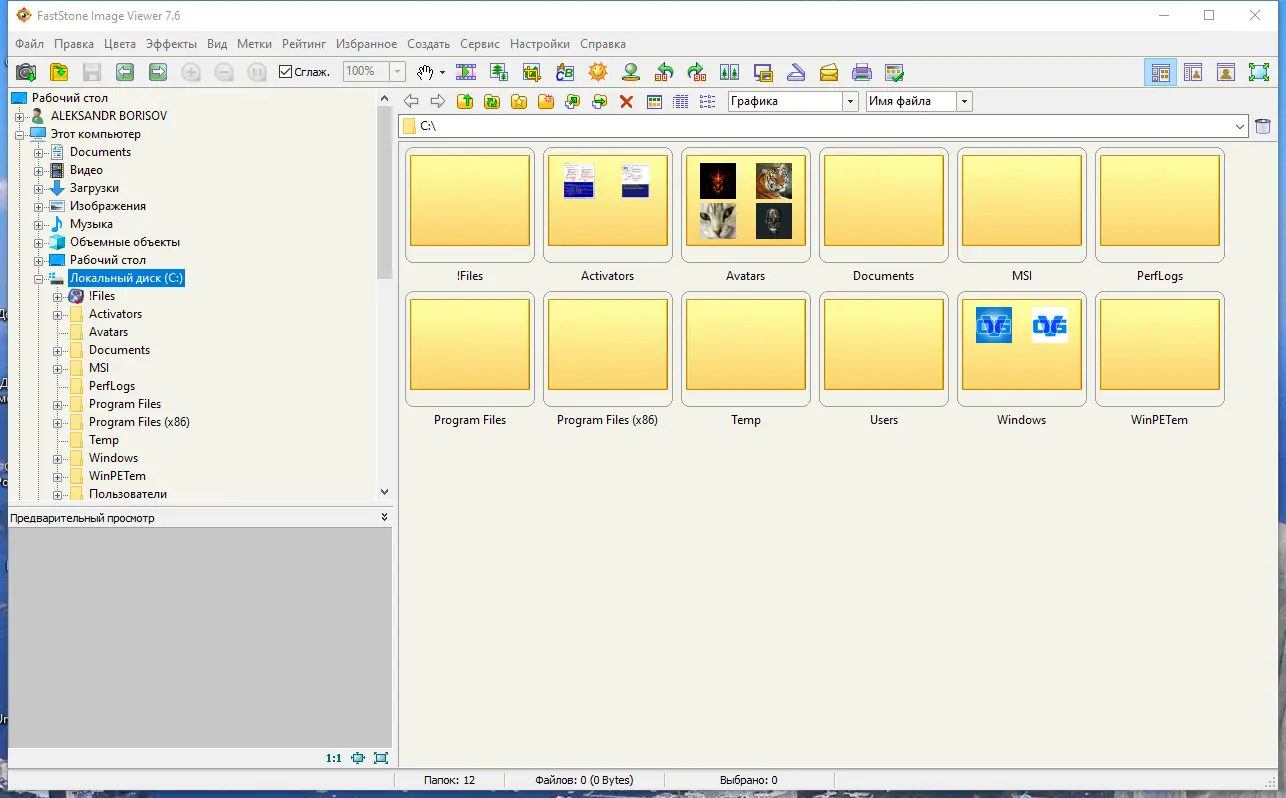Expand the Program Files tree node
The width and height of the screenshot is (1286, 798).
tap(58, 404)
